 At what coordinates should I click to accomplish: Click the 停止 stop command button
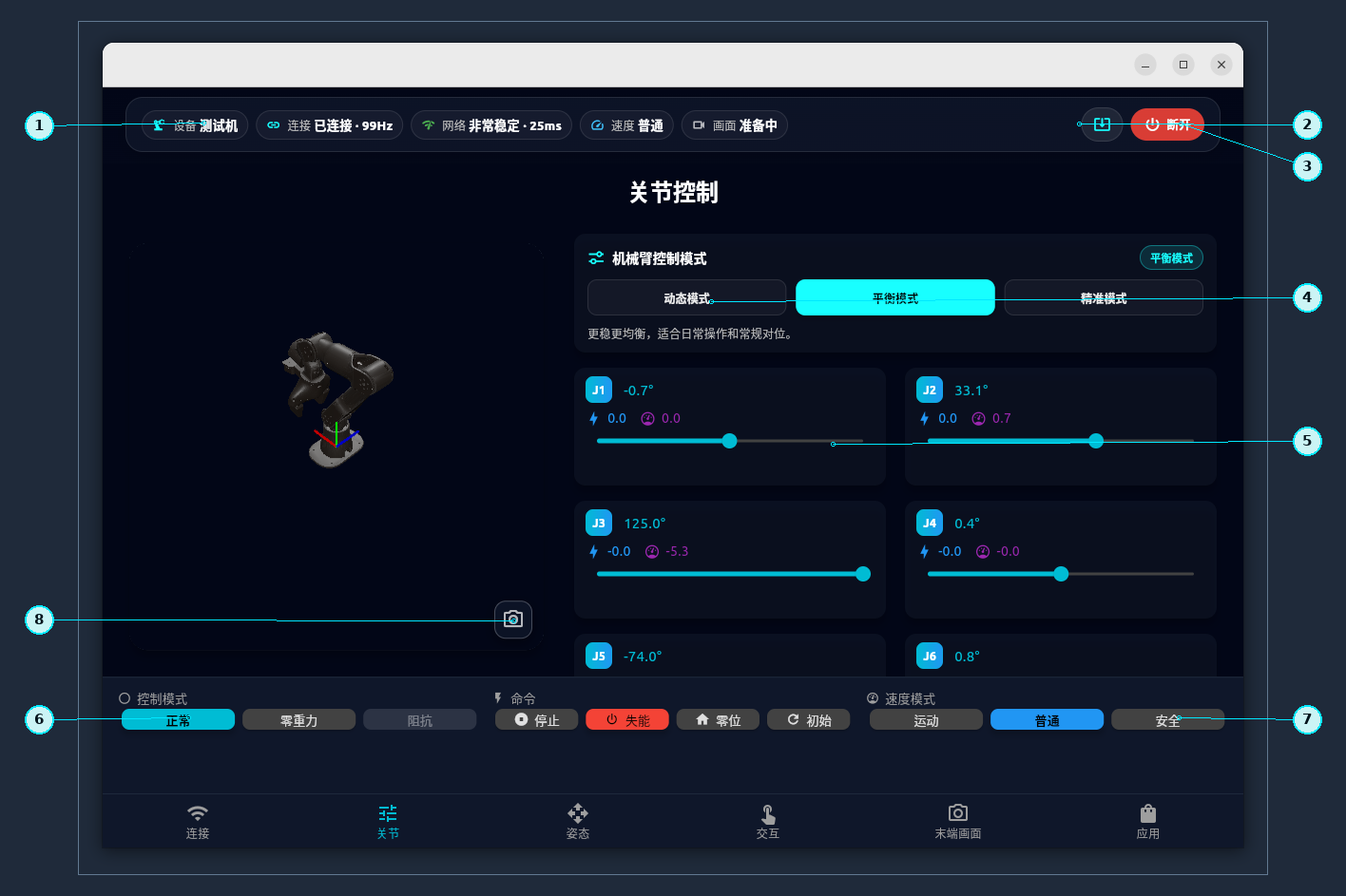[536, 720]
